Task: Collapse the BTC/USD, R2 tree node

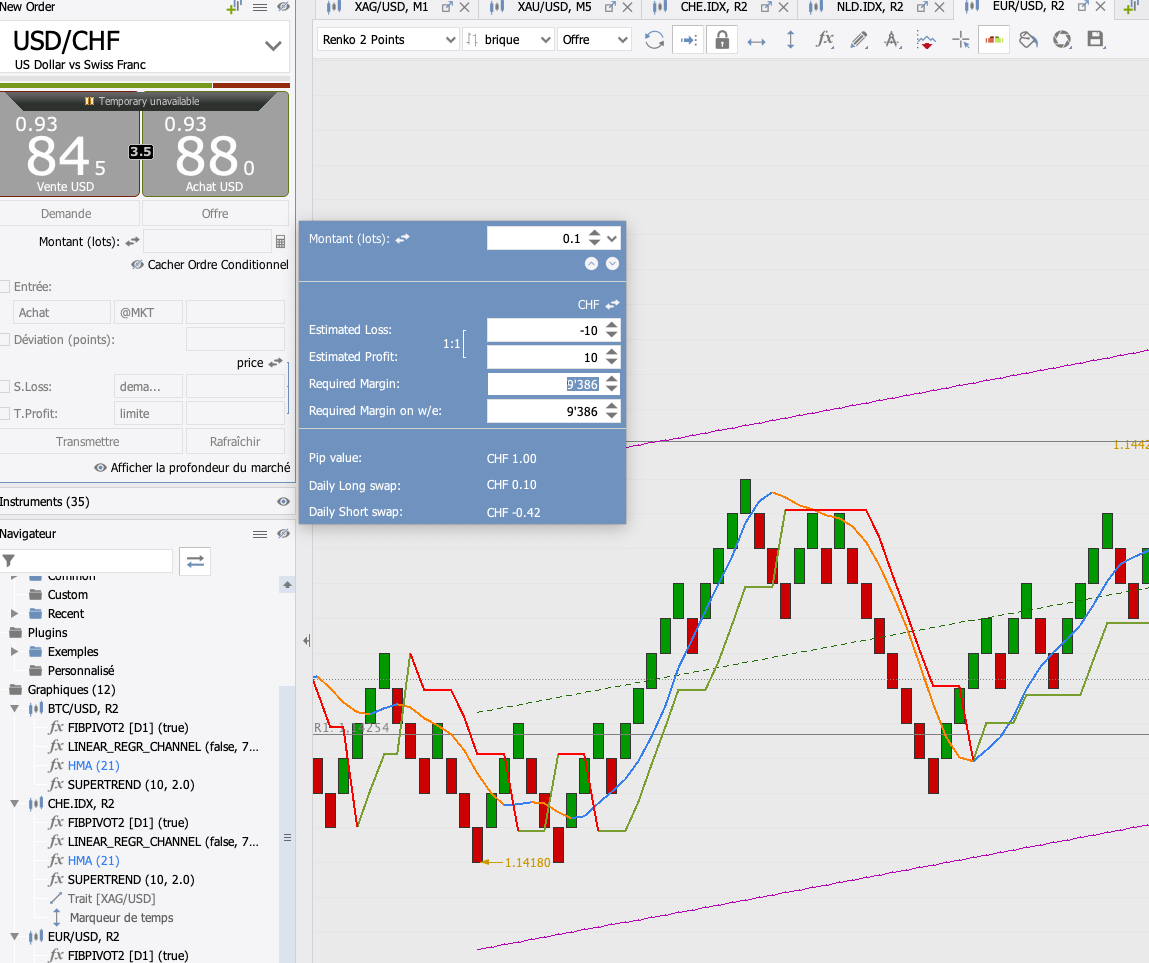Action: (x=15, y=709)
